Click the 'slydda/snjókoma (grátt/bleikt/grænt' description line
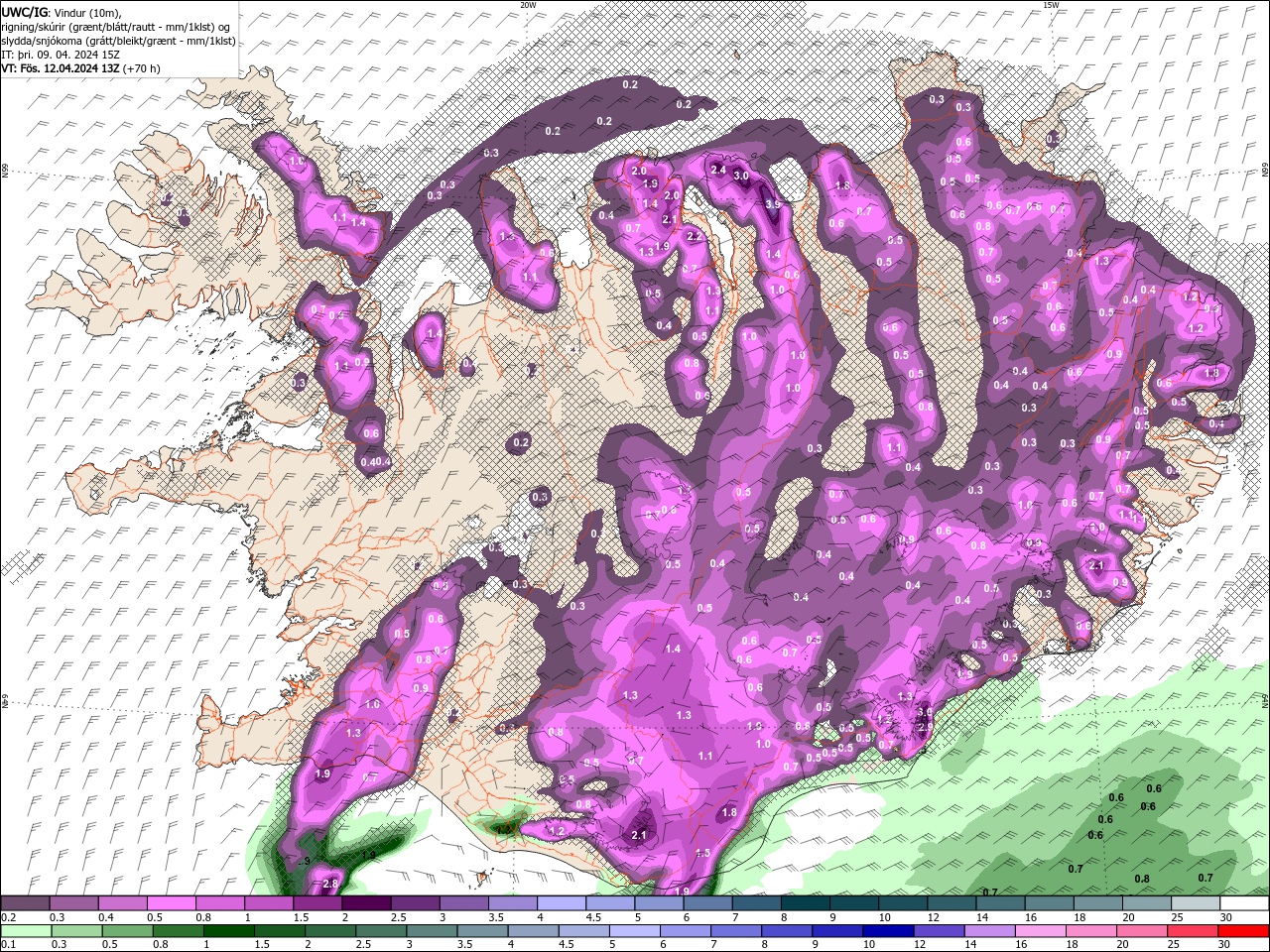The height and width of the screenshot is (952, 1270). click(118, 41)
